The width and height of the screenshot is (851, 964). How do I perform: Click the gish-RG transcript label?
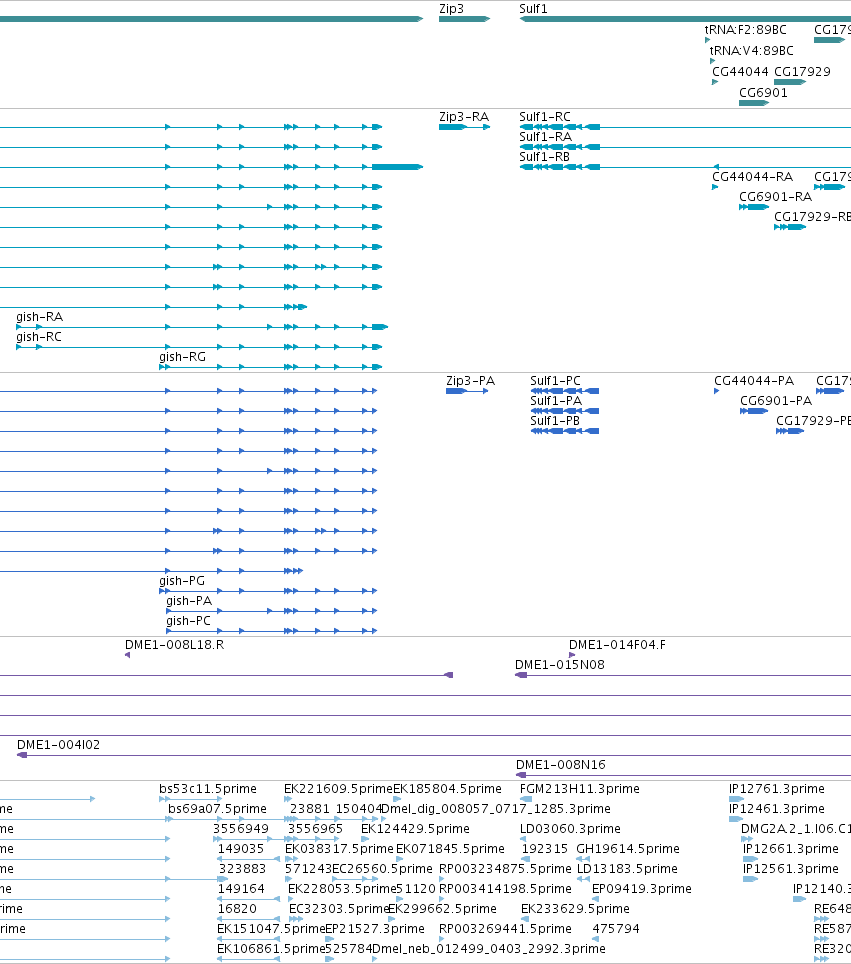click(x=183, y=357)
